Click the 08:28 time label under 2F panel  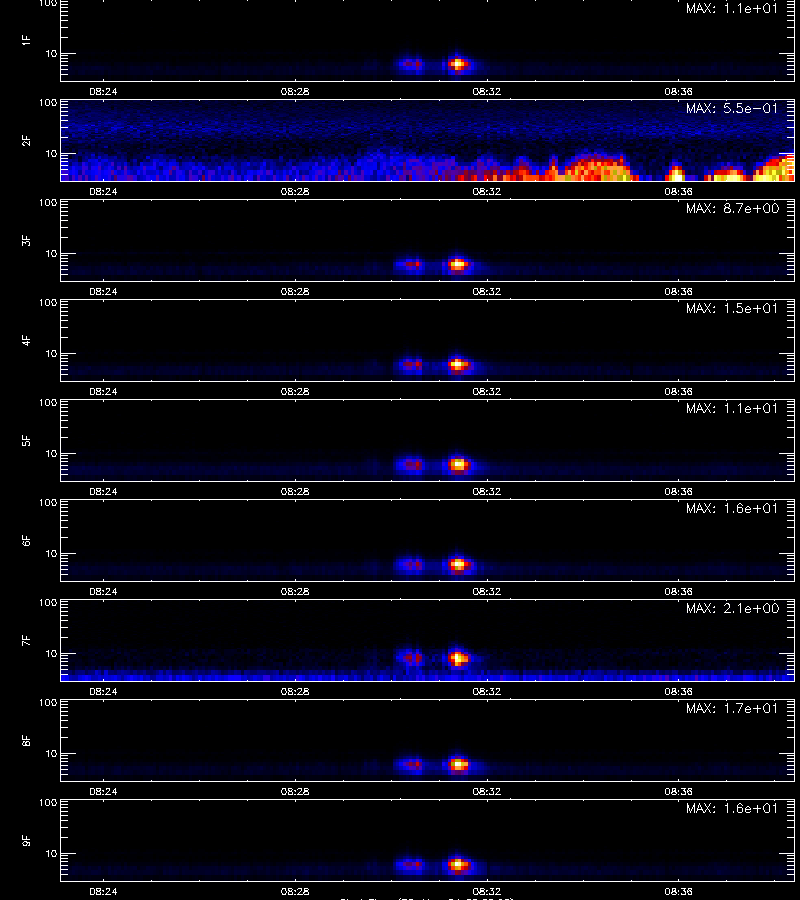(295, 191)
